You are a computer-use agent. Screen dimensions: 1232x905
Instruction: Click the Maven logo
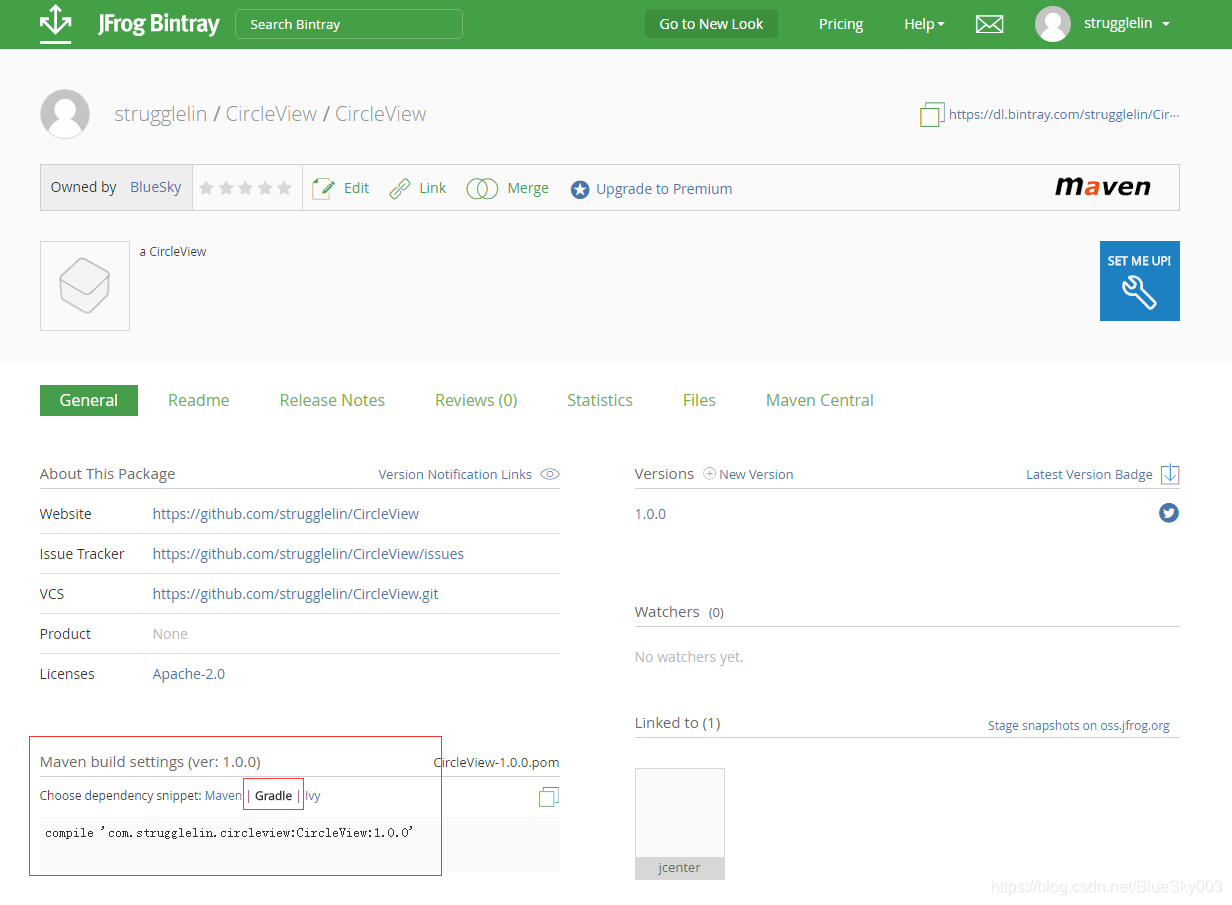tap(1103, 187)
